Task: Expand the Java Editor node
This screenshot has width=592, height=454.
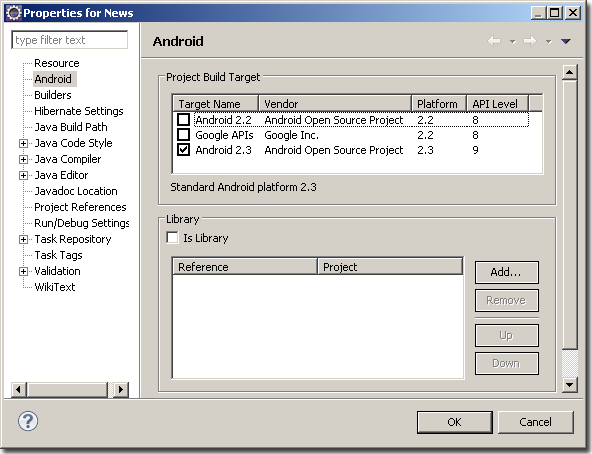Action: click(x=23, y=175)
